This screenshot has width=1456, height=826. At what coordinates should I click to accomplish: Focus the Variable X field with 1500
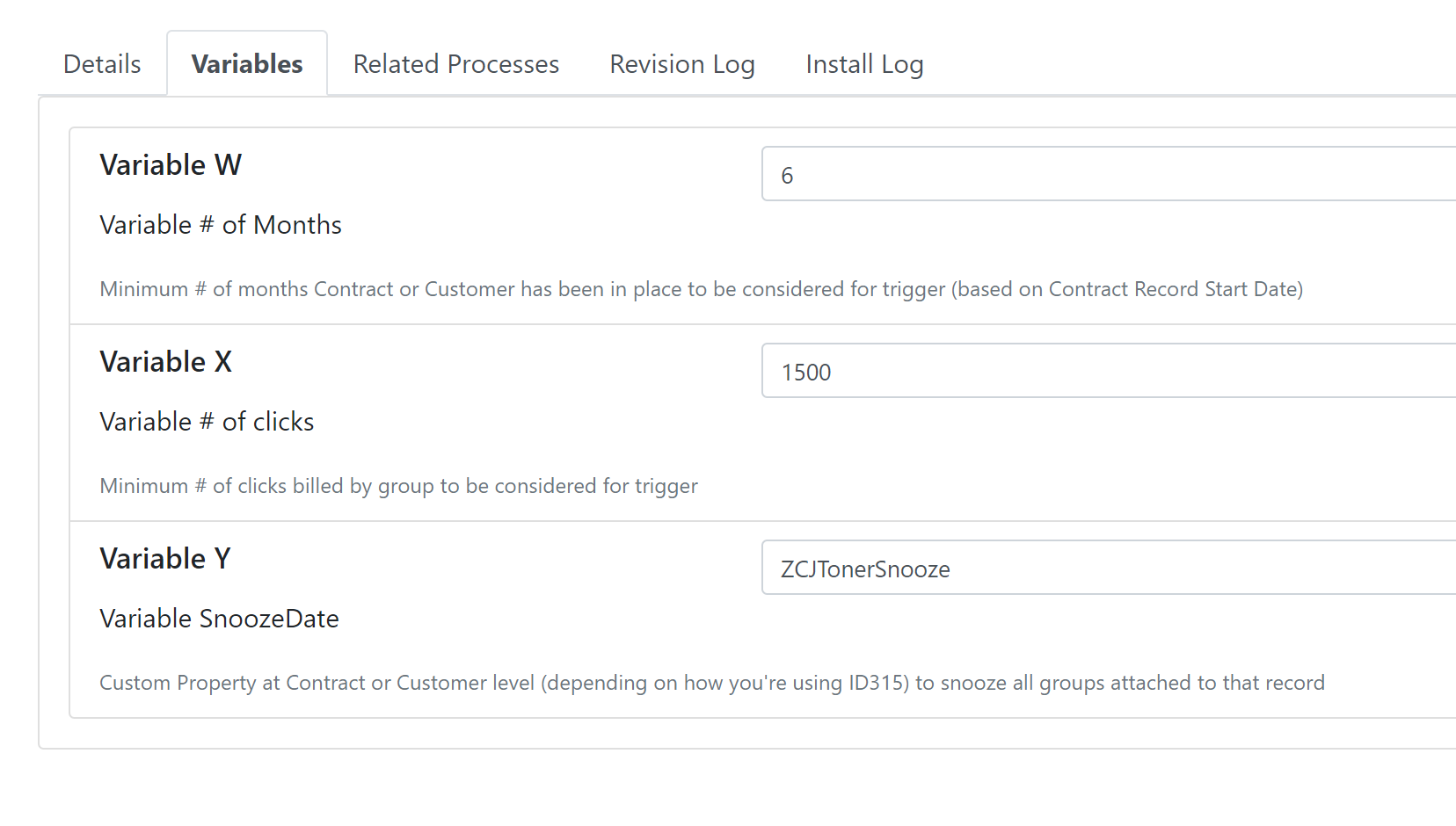click(x=1109, y=371)
